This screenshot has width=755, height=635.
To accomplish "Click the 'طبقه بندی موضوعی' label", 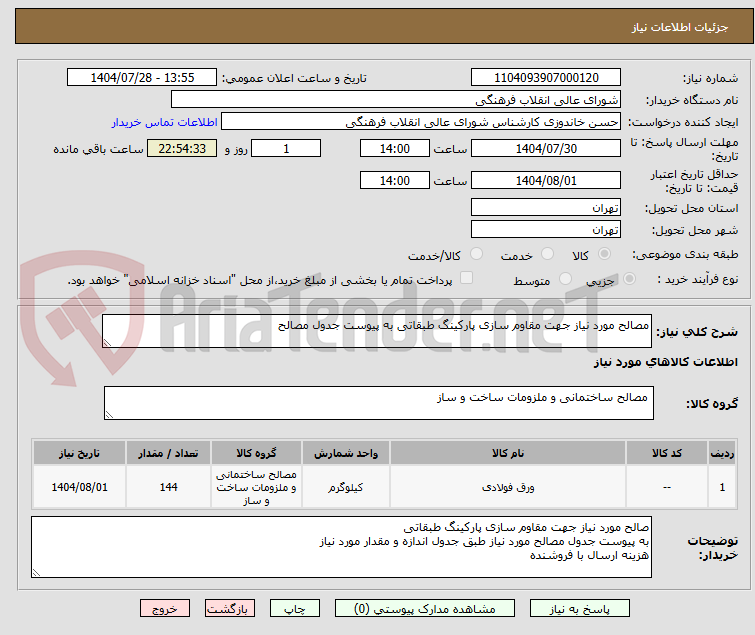I will pos(685,254).
